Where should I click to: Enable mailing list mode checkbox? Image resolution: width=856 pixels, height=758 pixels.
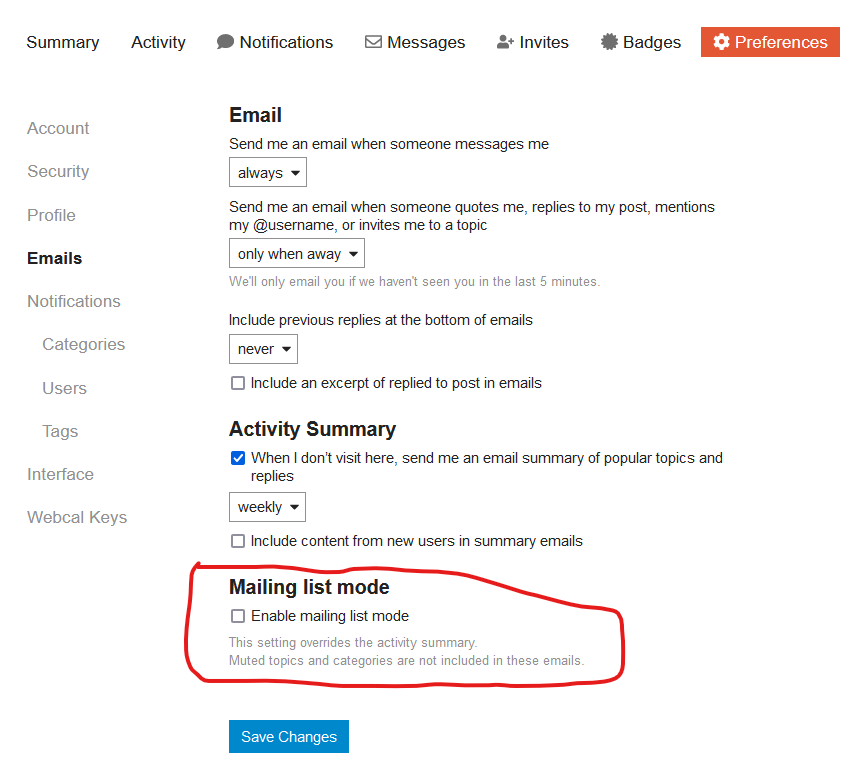[x=238, y=616]
